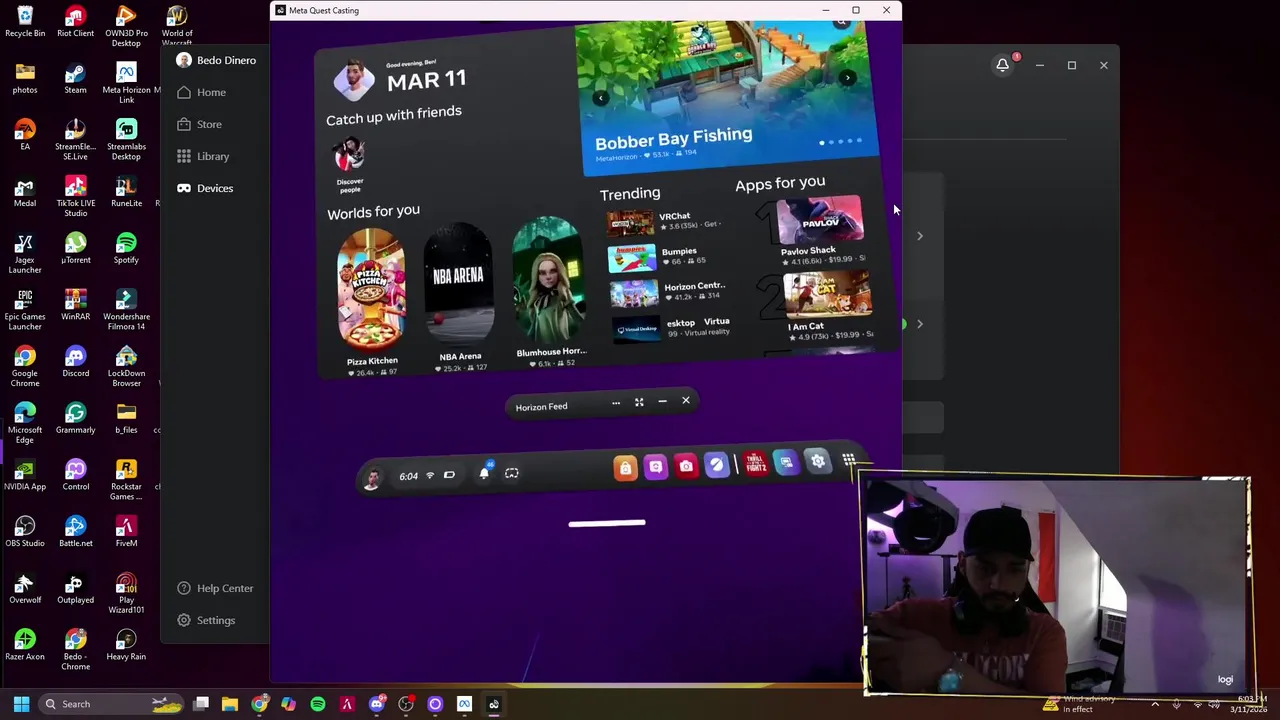Screen dimensions: 1280x720
Task: Open the Horizon Feed three-dots options
Action: (616, 403)
